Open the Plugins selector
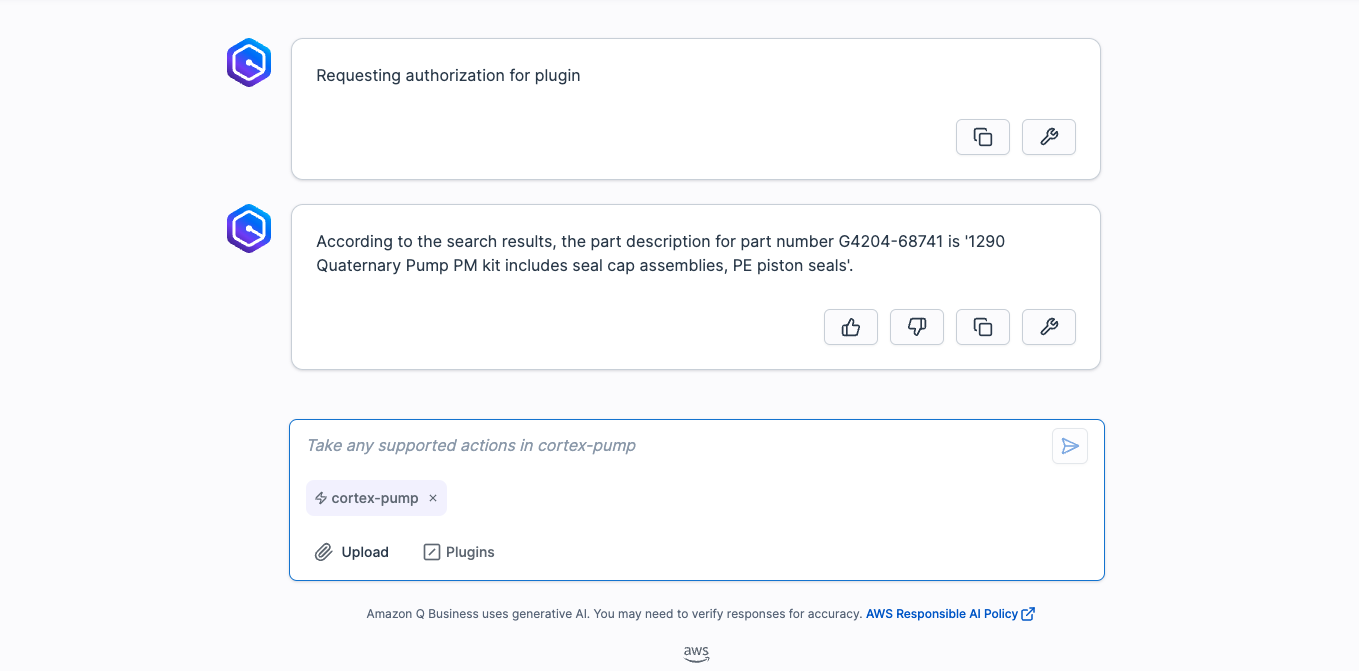This screenshot has height=671, width=1359. pyautogui.click(x=459, y=552)
